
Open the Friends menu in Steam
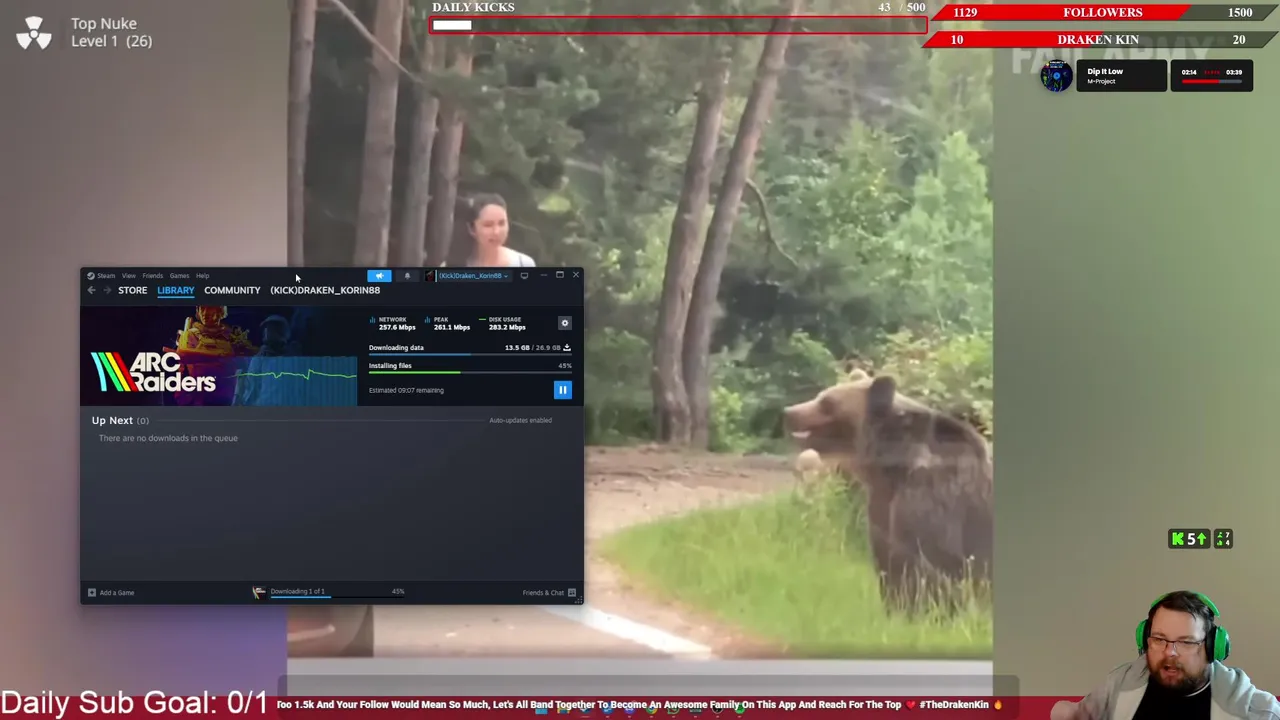click(152, 276)
